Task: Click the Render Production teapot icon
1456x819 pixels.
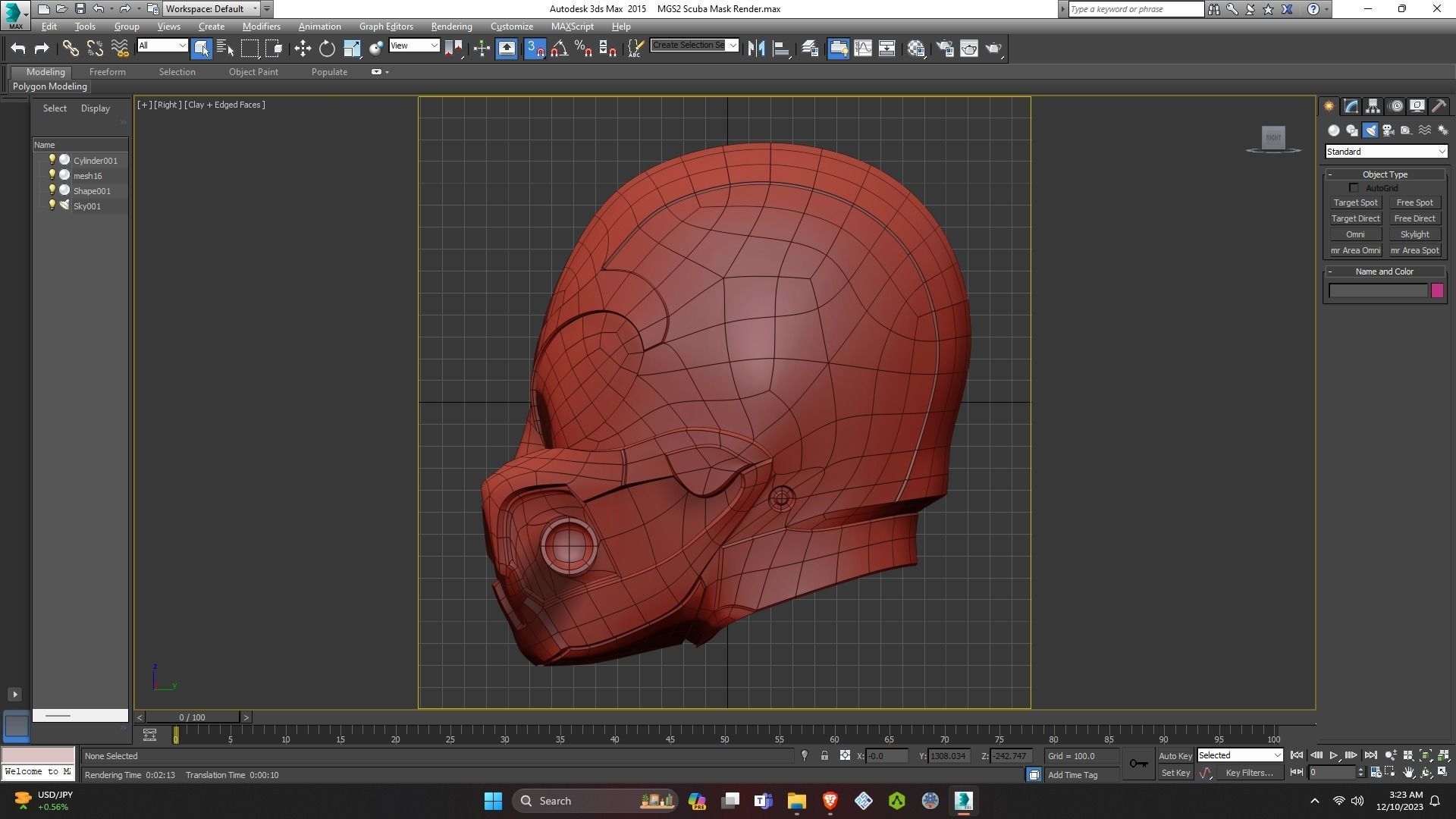Action: (993, 49)
